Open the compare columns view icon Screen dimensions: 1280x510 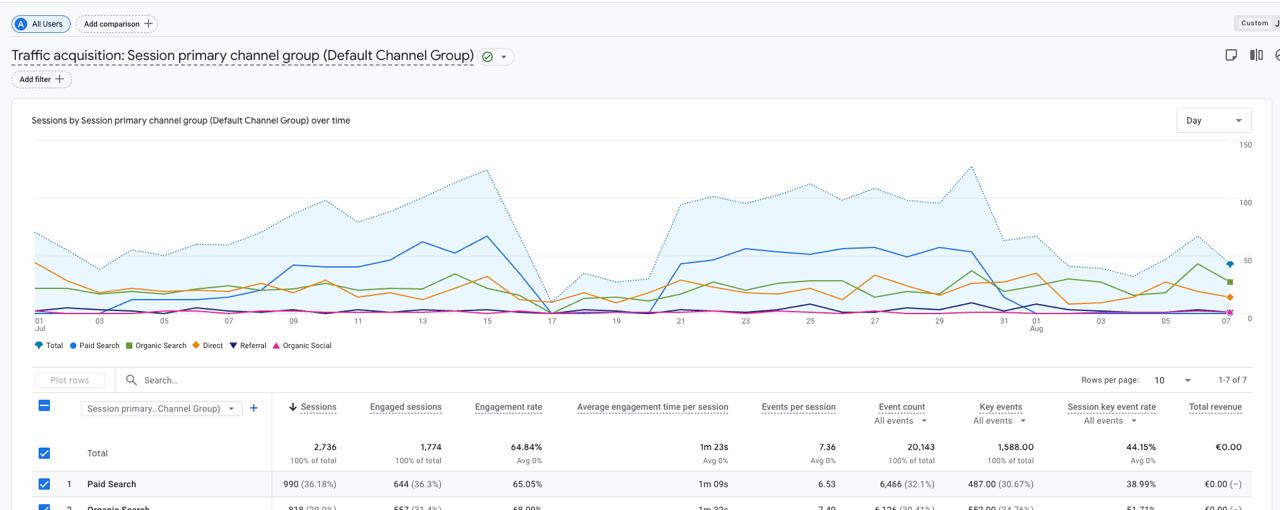tap(1256, 56)
